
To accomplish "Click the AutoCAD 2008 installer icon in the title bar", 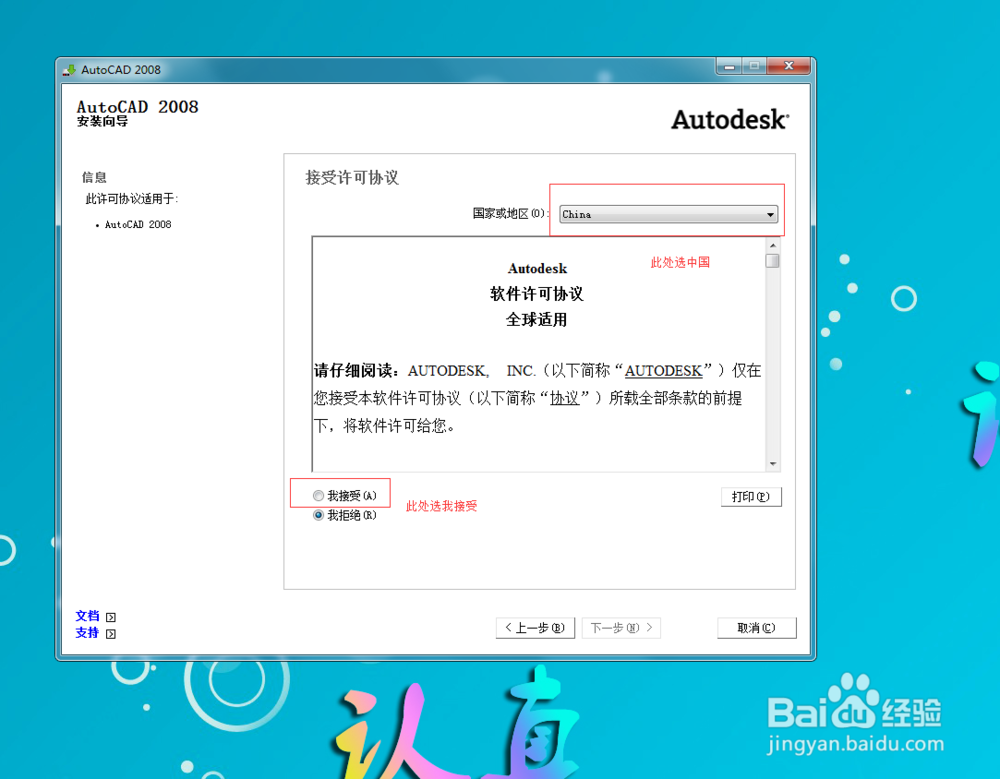I will (69, 70).
